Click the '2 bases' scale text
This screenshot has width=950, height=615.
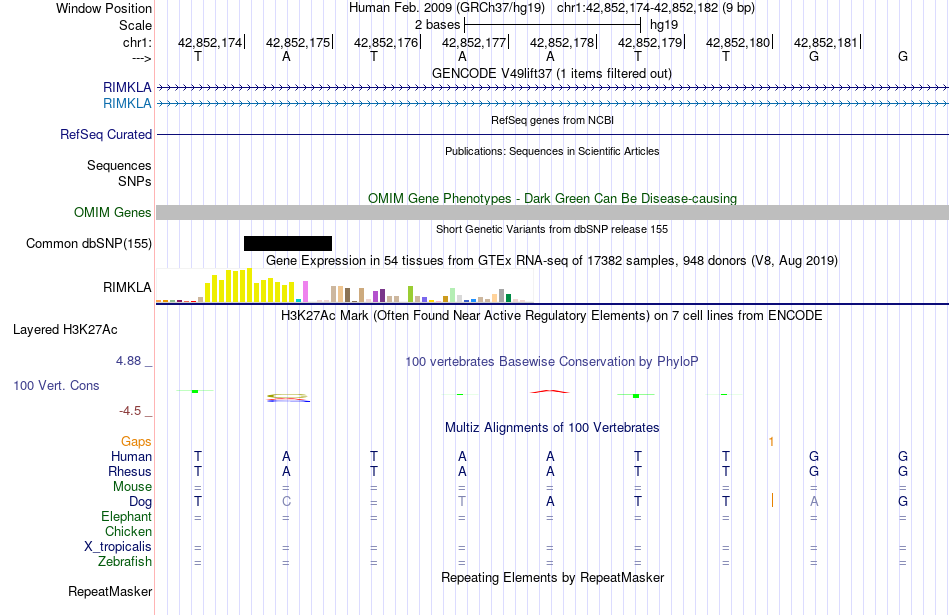pos(437,25)
